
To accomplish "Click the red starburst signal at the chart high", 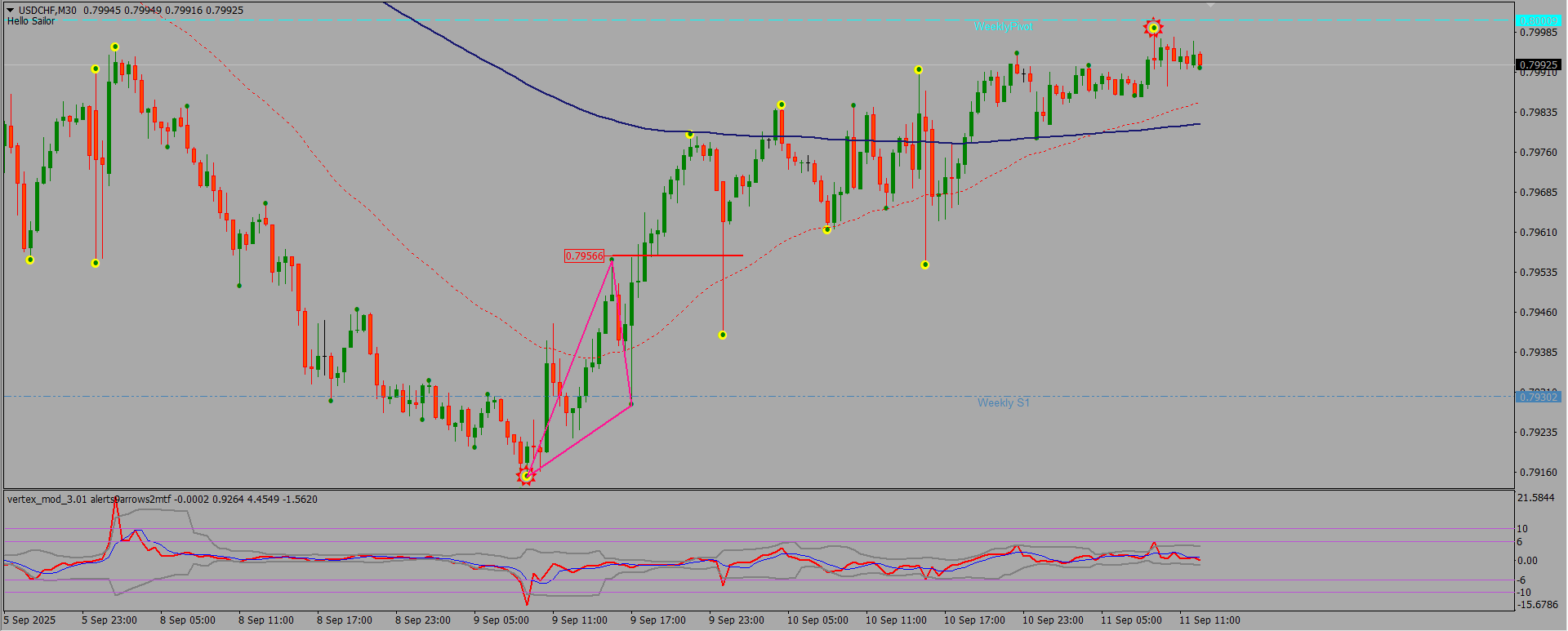I will [x=1153, y=28].
